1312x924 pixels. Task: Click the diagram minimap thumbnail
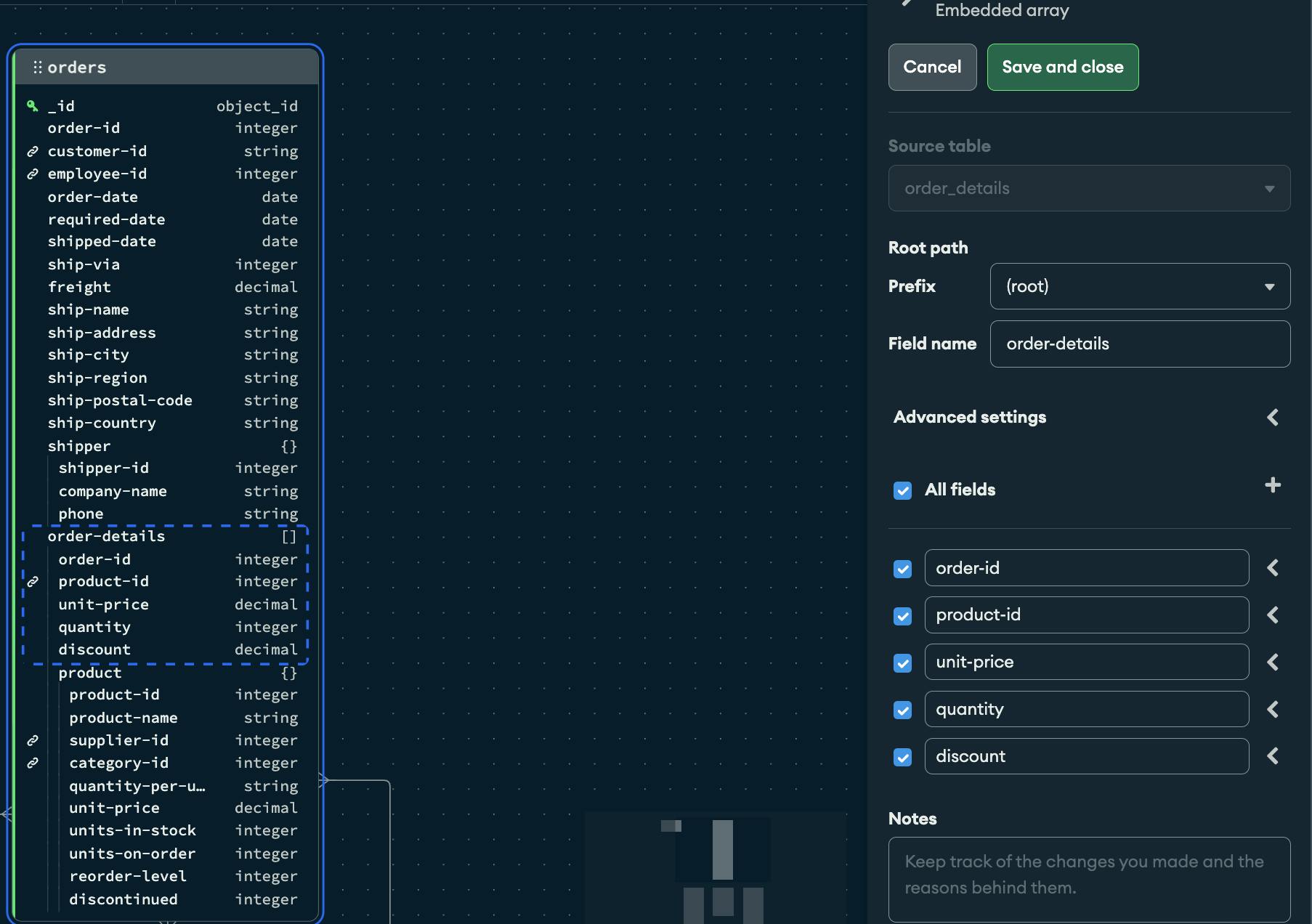[716, 867]
